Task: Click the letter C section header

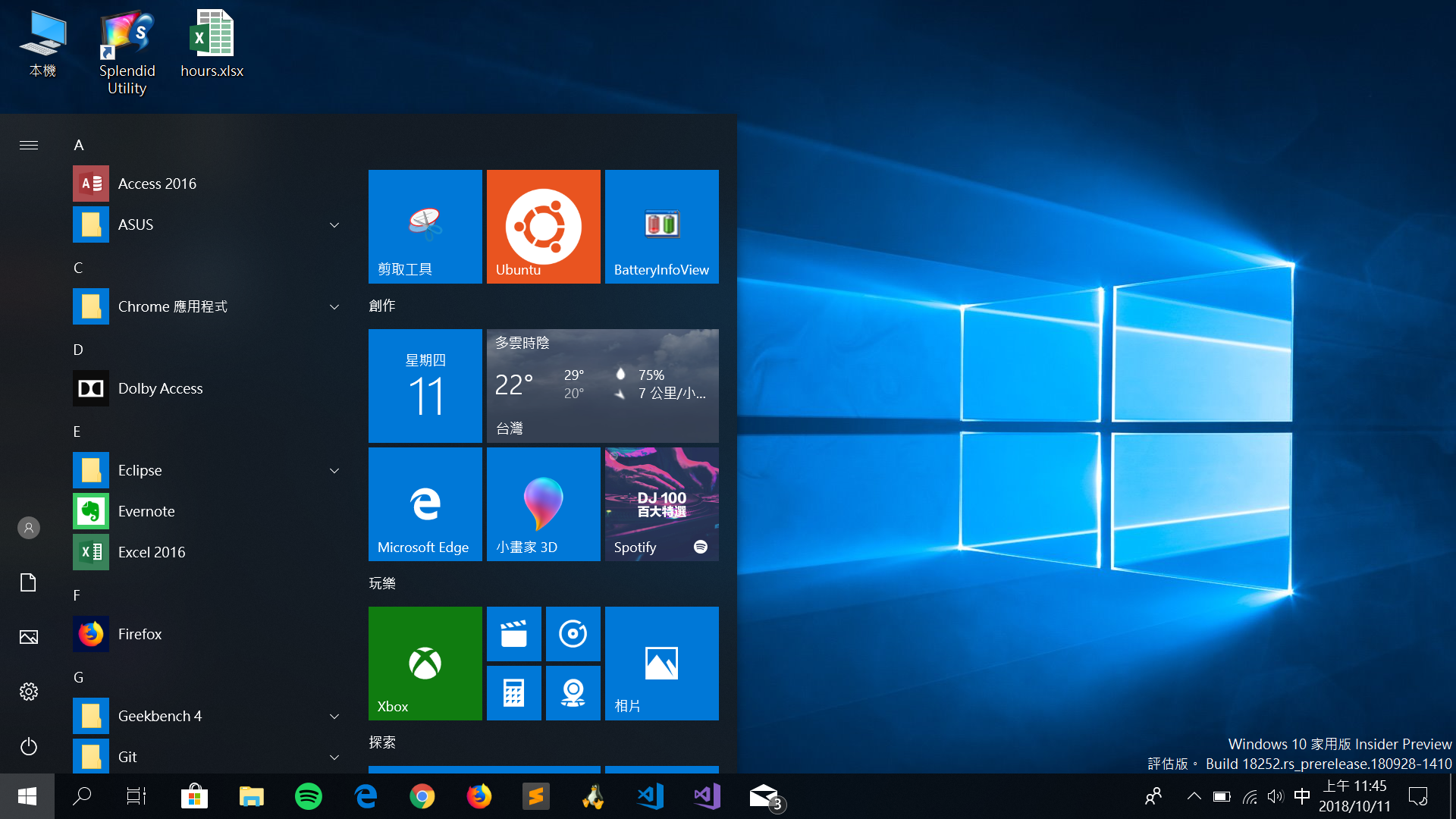Action: coord(78,268)
